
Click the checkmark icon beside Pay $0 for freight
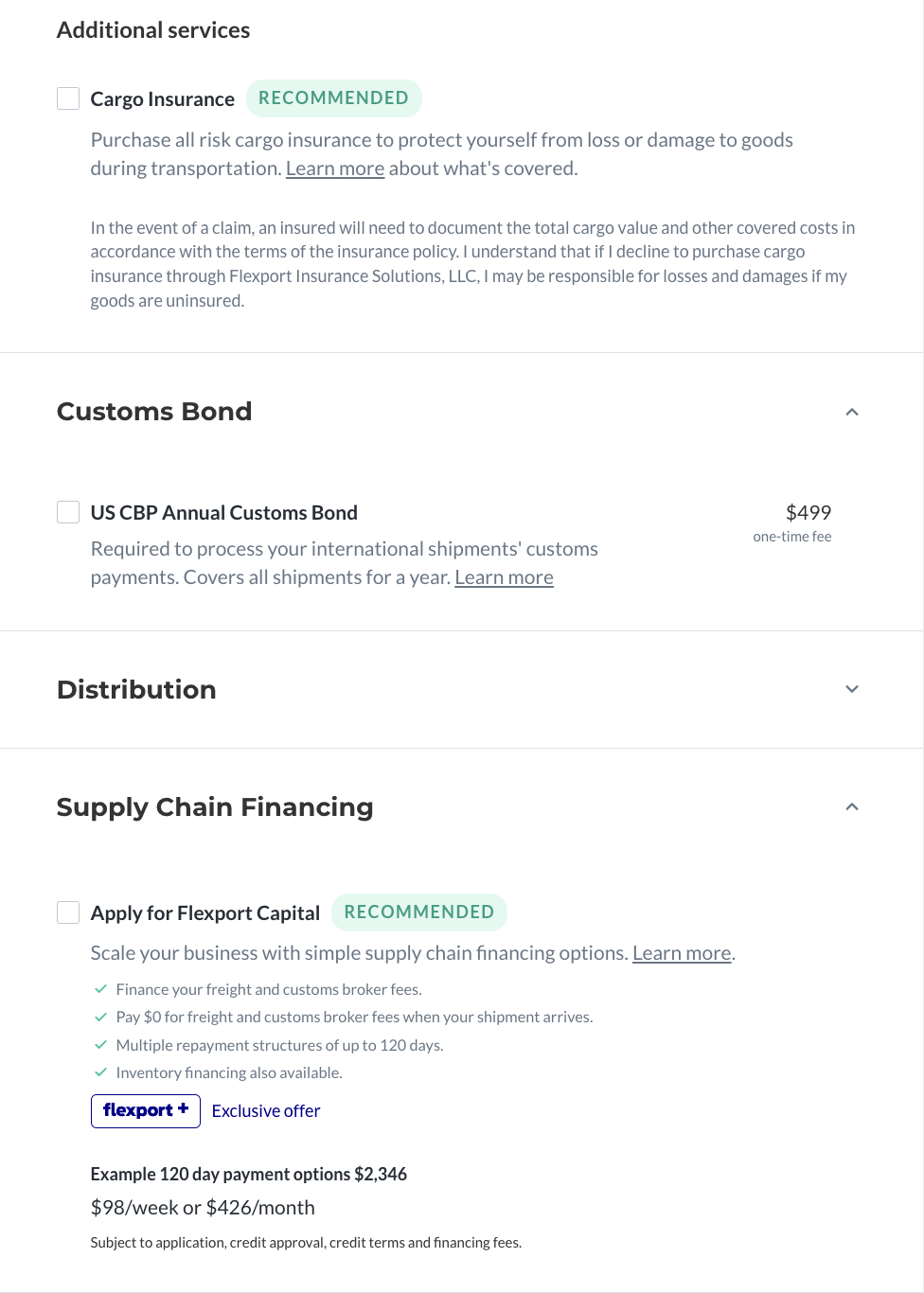pos(100,1017)
